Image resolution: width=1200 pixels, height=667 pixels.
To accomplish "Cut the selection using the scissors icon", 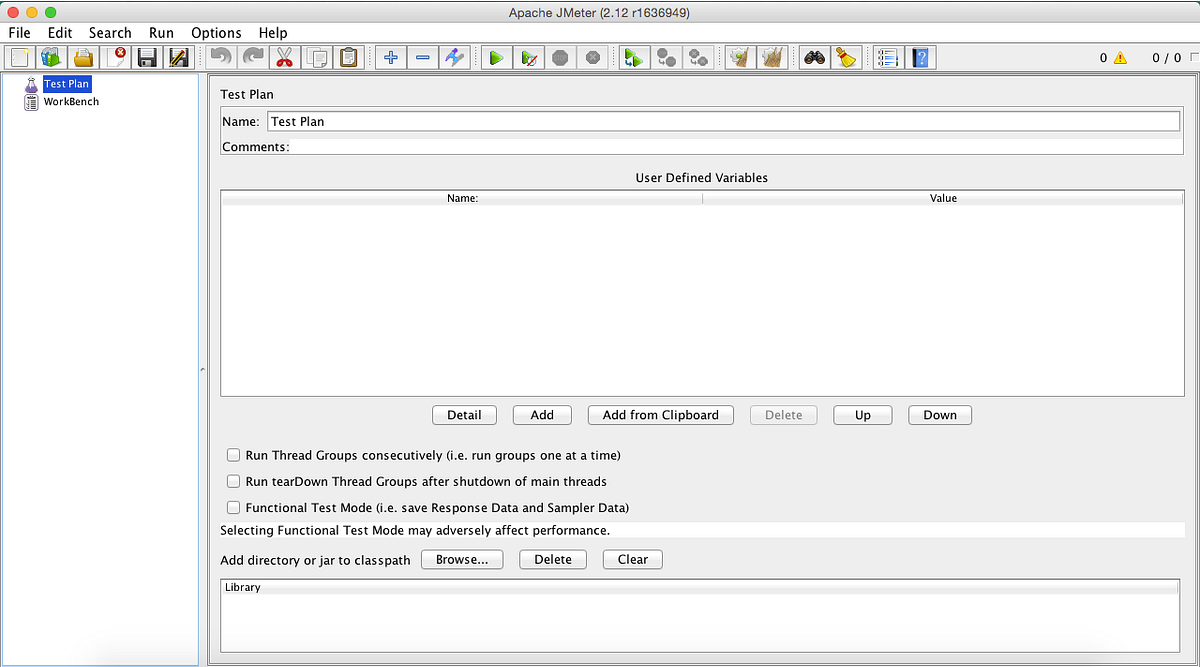I will point(284,57).
